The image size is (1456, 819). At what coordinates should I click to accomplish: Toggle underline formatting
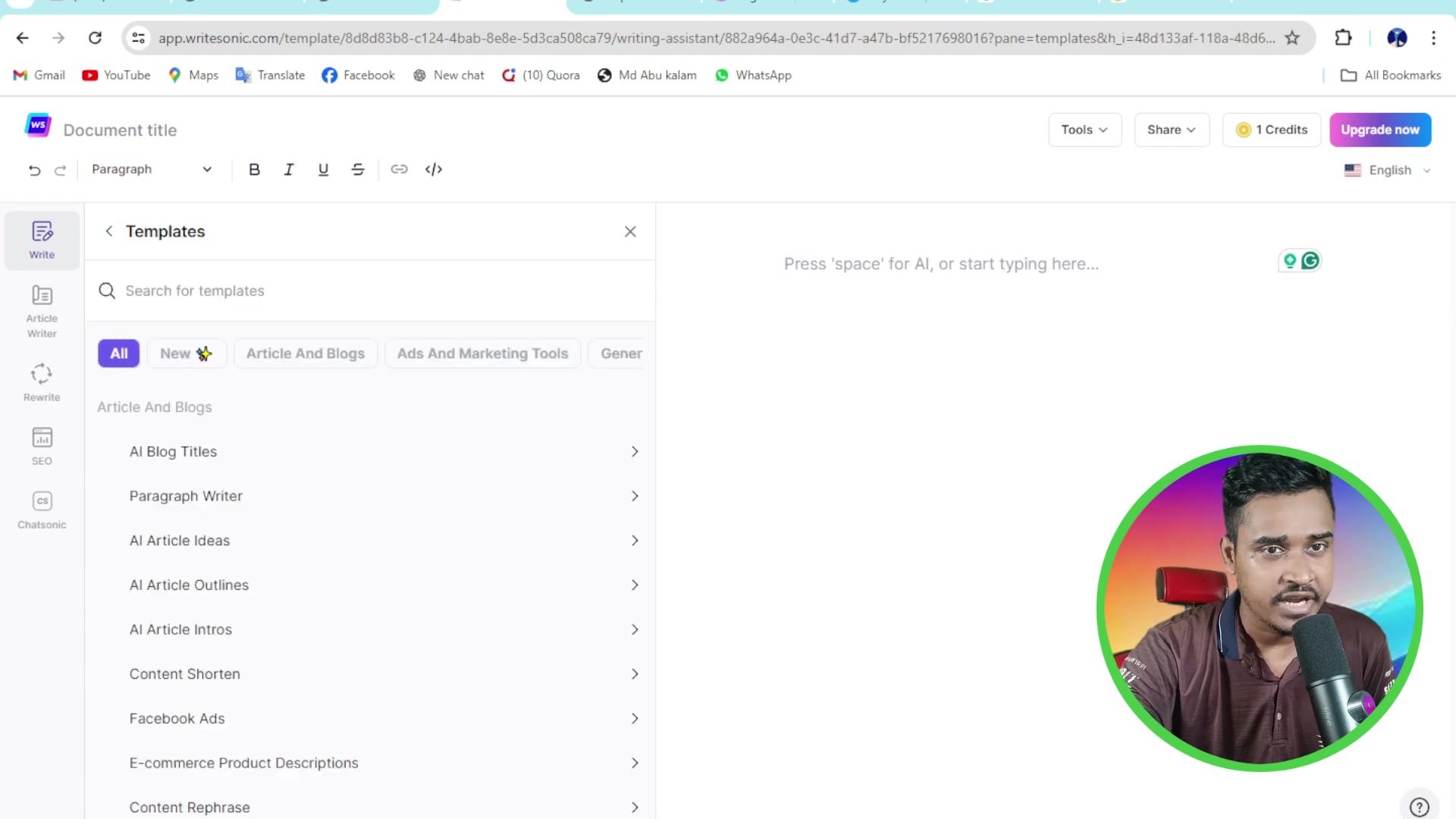(323, 169)
